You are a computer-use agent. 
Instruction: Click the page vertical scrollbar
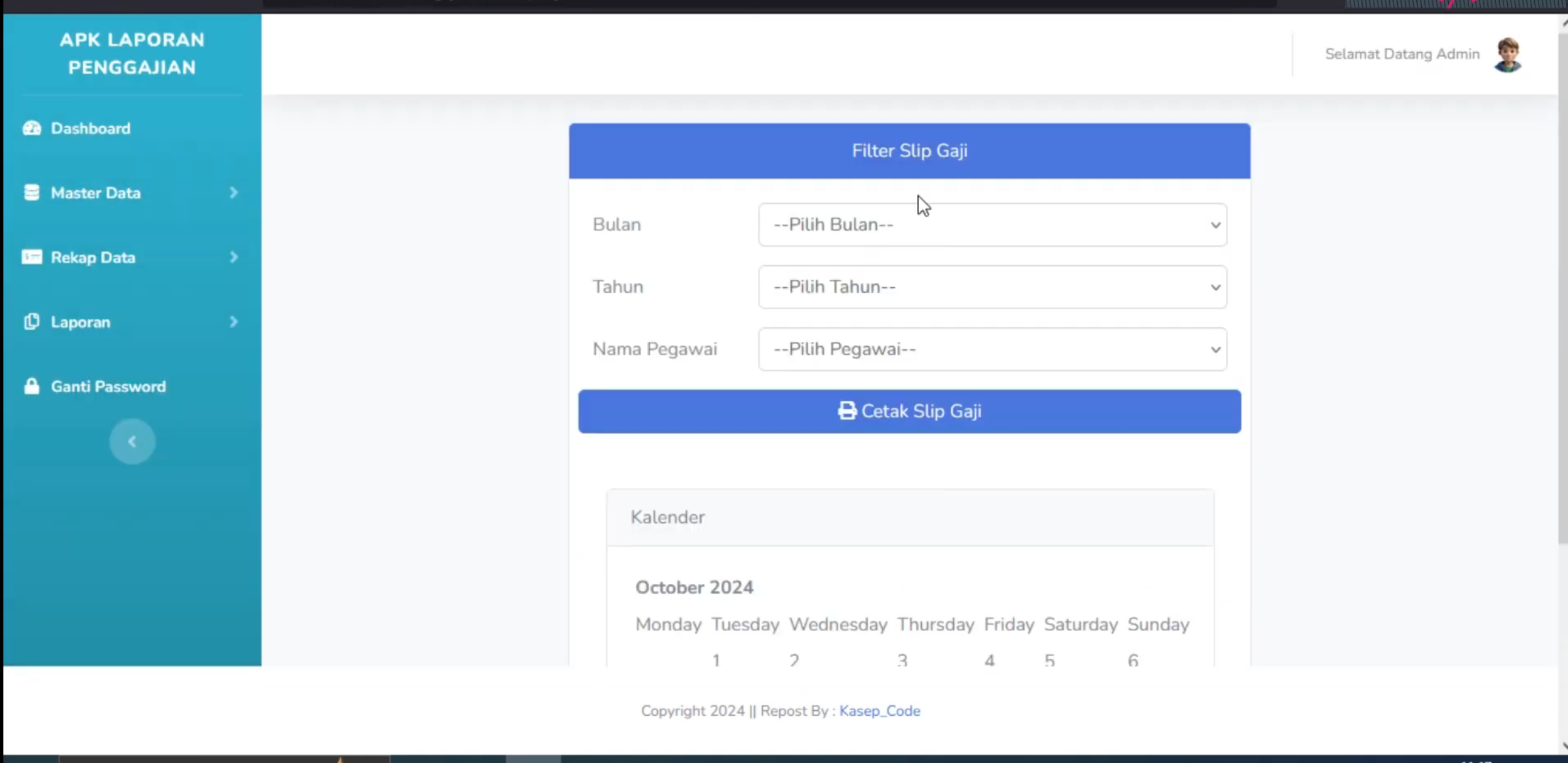[1562, 289]
